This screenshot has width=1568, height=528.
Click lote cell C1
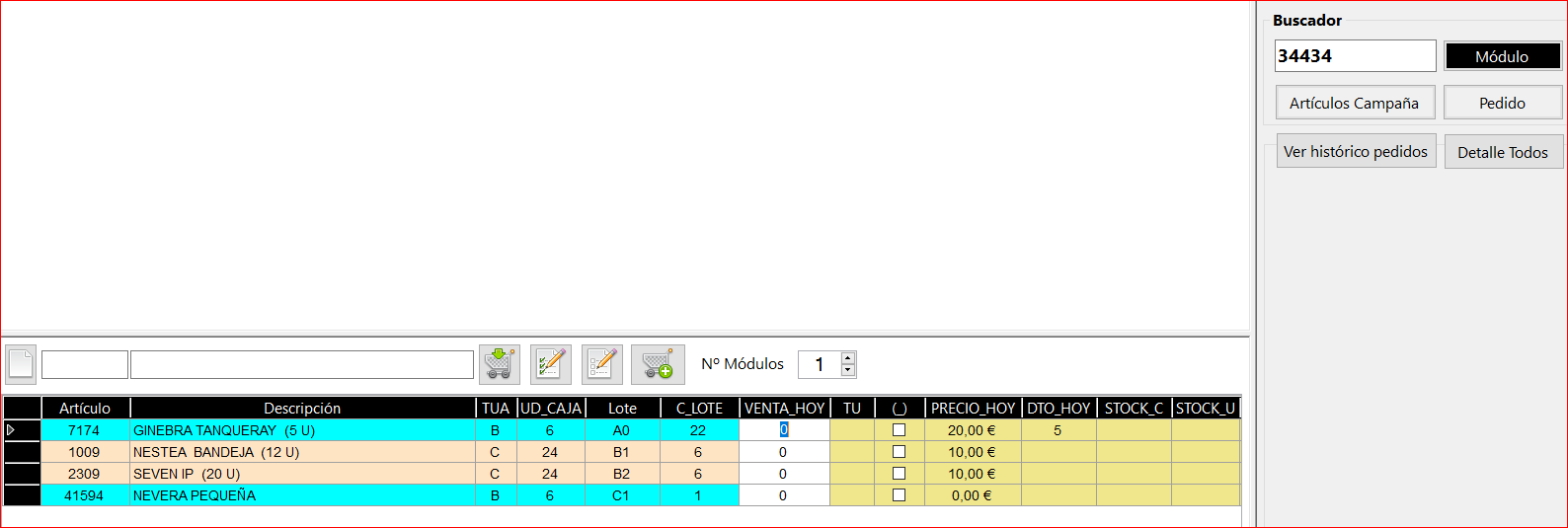point(621,495)
